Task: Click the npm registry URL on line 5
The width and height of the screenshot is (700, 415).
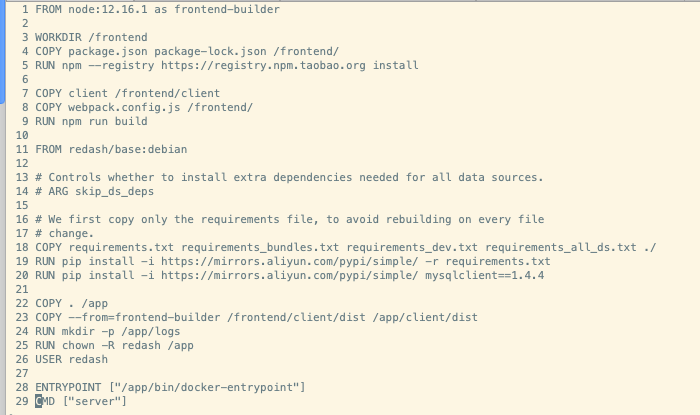Action: pyautogui.click(x=263, y=66)
